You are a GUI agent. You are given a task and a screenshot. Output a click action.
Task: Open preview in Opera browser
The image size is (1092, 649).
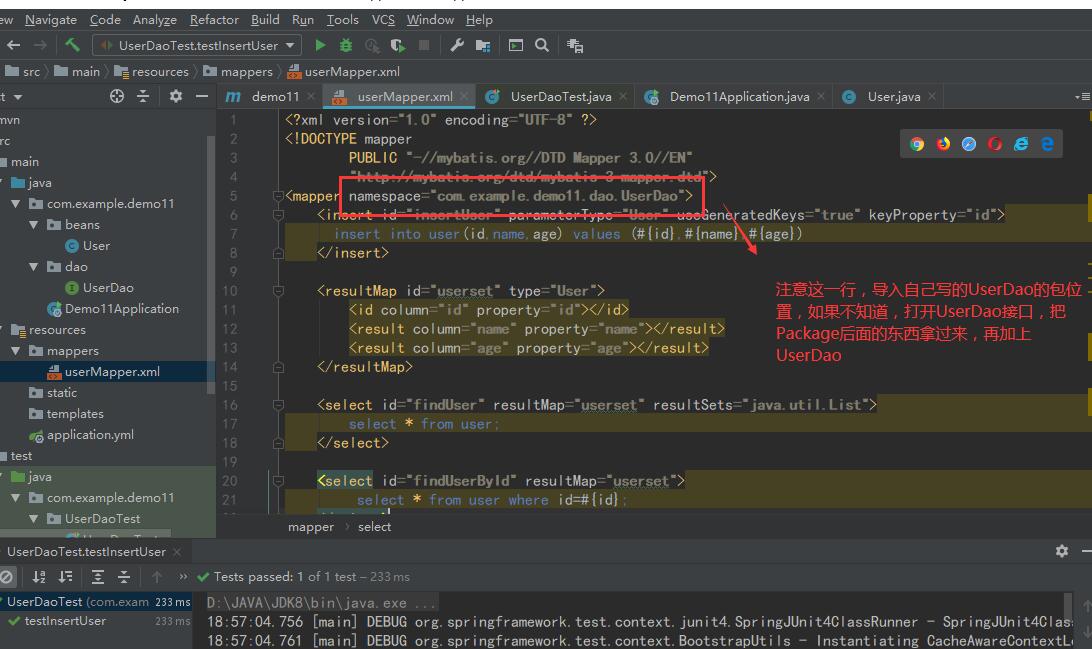pos(995,144)
